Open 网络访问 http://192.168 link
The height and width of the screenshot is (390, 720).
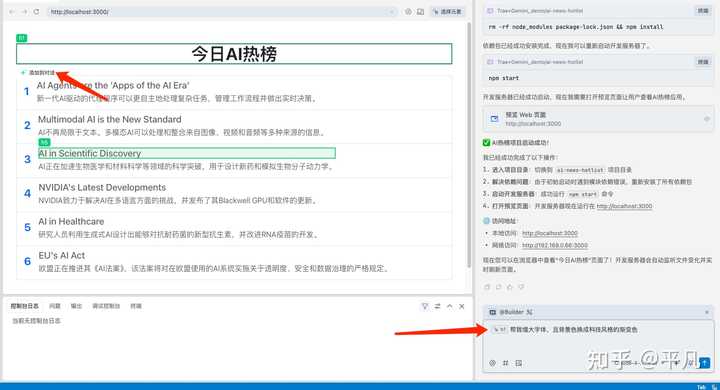(555, 245)
